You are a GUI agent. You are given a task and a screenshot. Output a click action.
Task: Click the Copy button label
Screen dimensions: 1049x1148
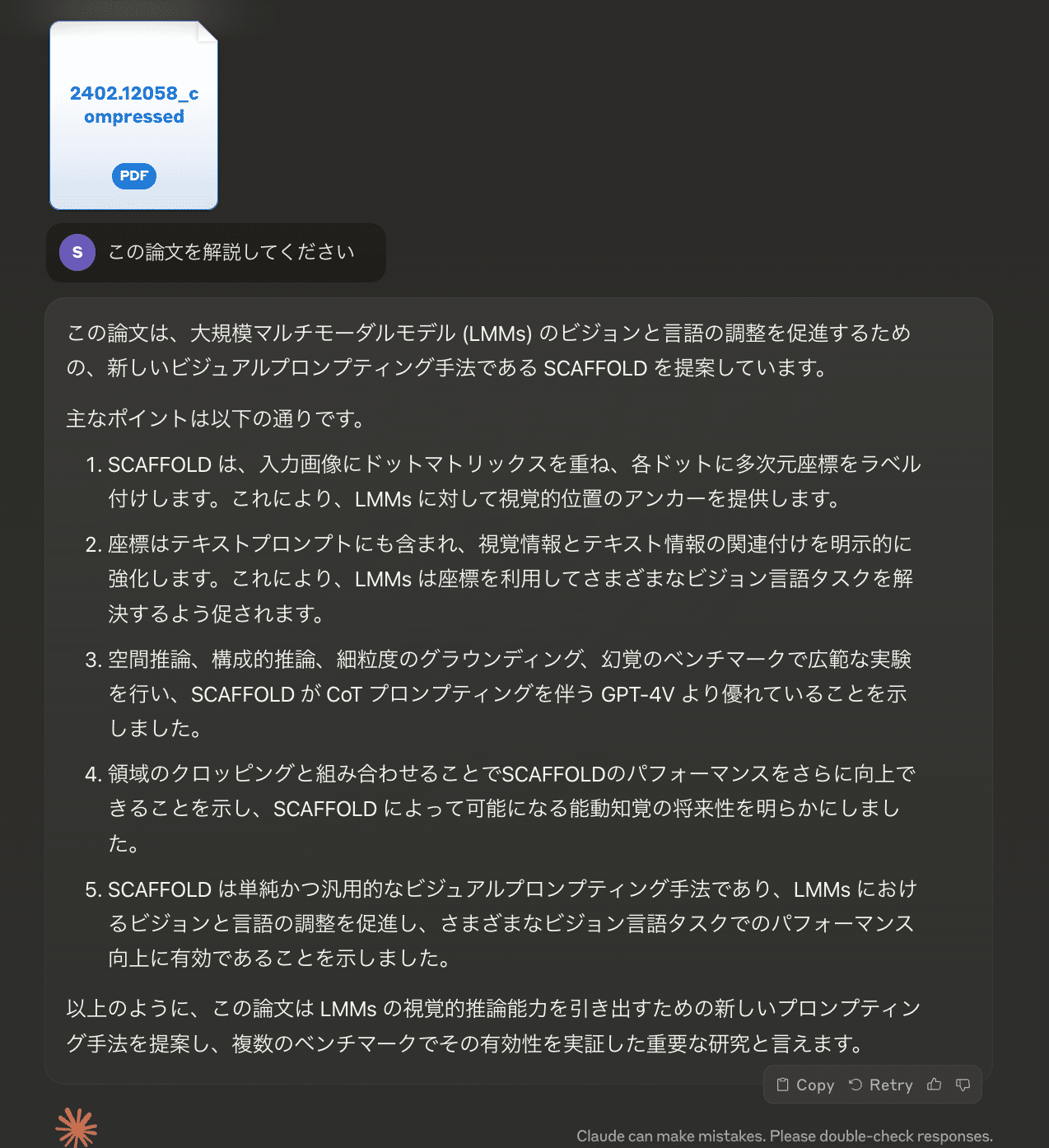pyautogui.click(x=815, y=1085)
